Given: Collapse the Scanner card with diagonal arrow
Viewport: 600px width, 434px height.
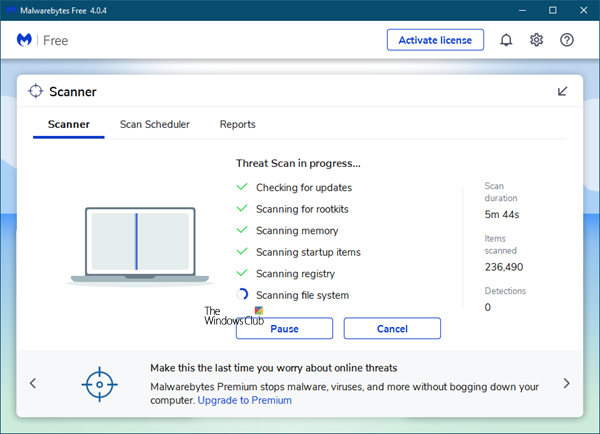Looking at the screenshot, I should point(562,91).
